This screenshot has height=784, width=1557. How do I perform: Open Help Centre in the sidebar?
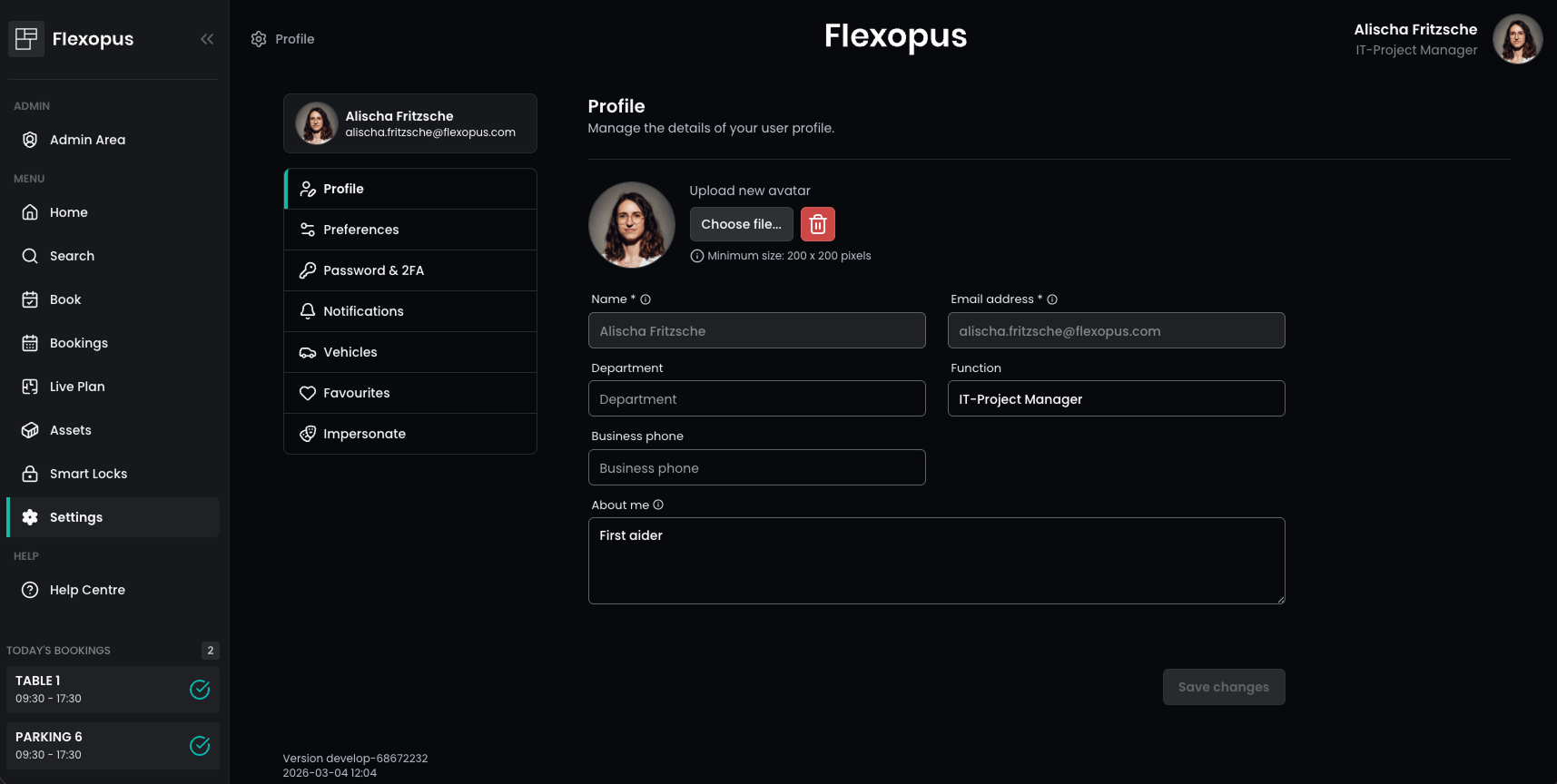click(87, 590)
